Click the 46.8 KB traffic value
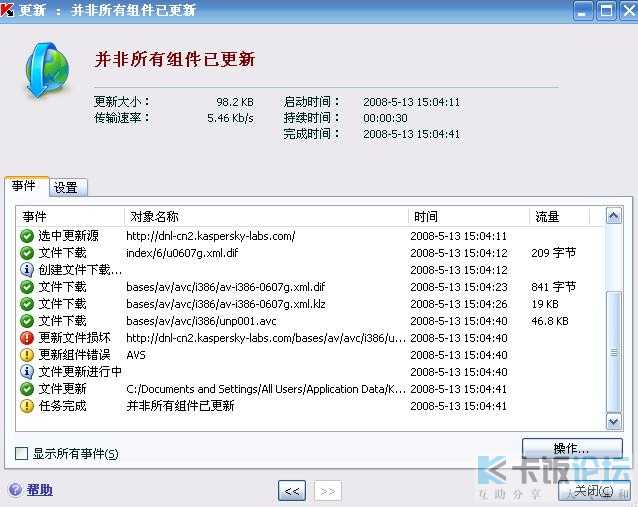This screenshot has width=638, height=507. (x=550, y=321)
